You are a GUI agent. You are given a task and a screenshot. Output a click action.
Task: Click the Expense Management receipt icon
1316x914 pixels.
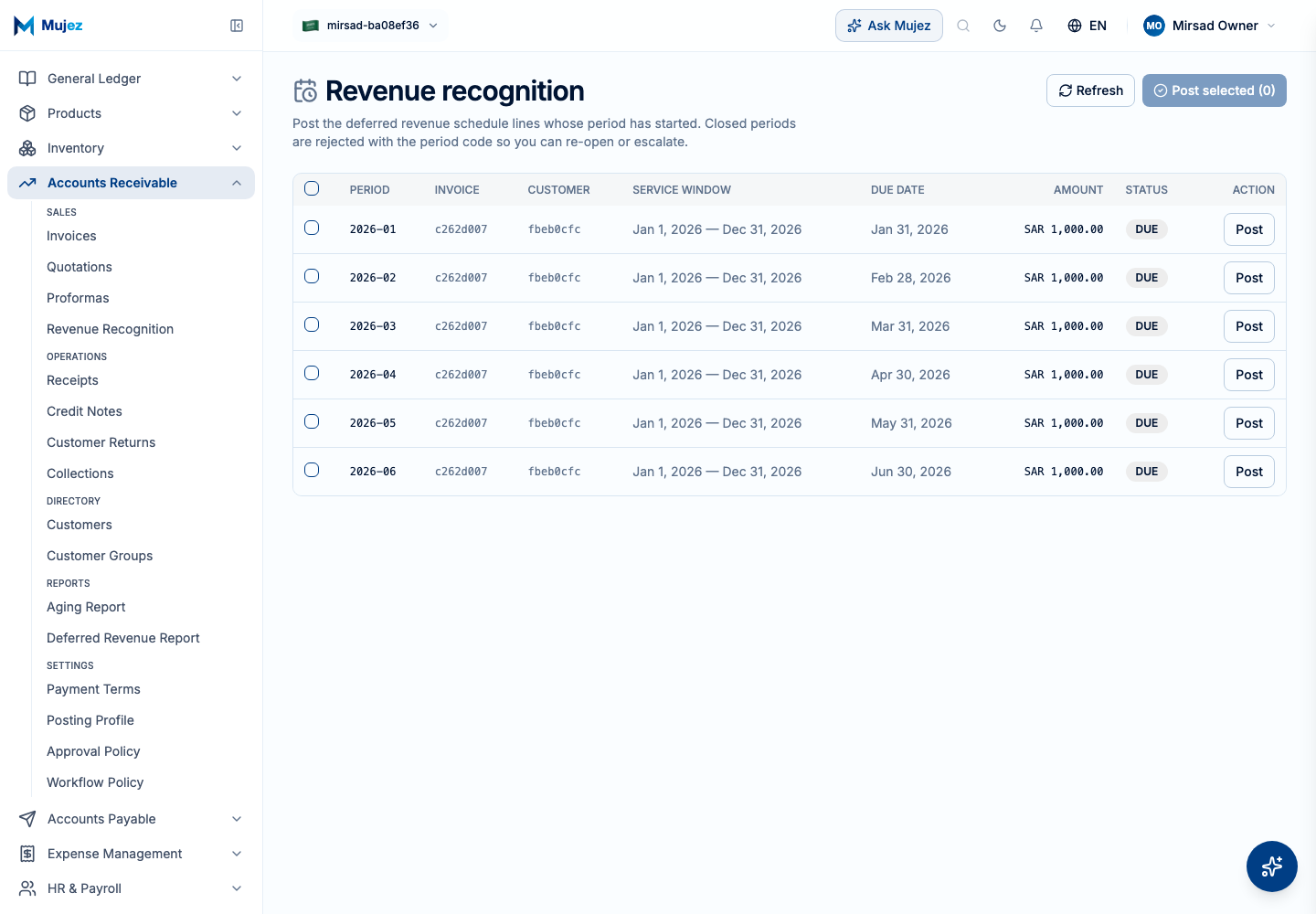click(27, 854)
